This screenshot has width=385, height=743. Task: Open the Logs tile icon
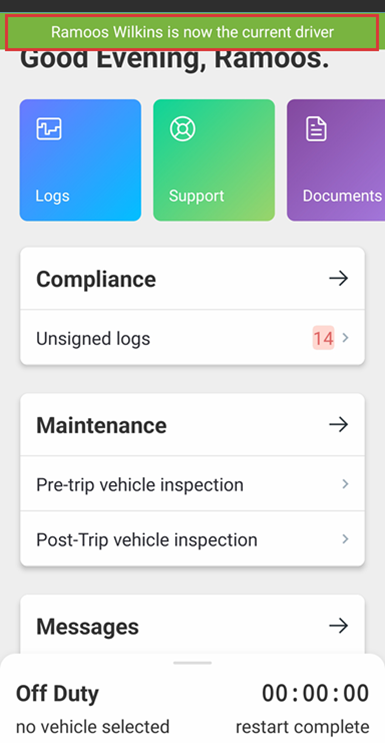pyautogui.click(x=49, y=128)
